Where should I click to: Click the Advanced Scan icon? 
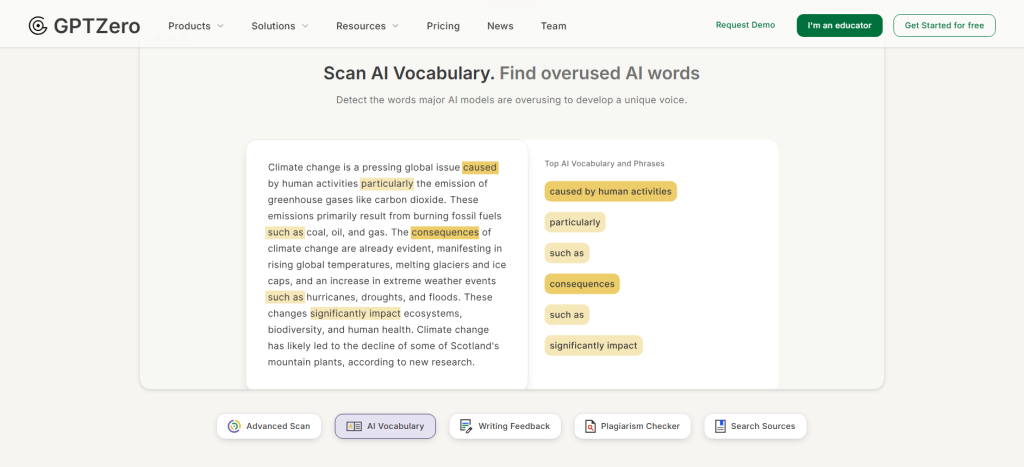pyautogui.click(x=234, y=426)
